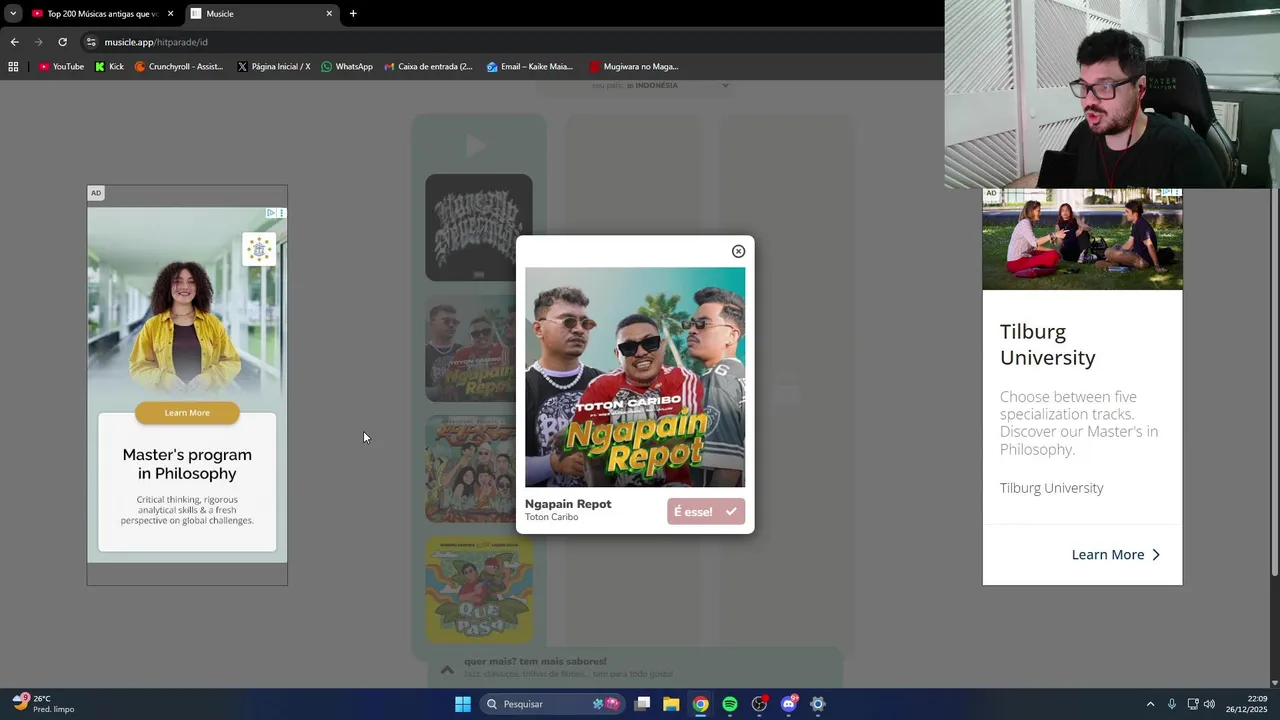View site information icon in the address bar
Image resolution: width=1280 pixels, height=720 pixels.
pos(91,42)
